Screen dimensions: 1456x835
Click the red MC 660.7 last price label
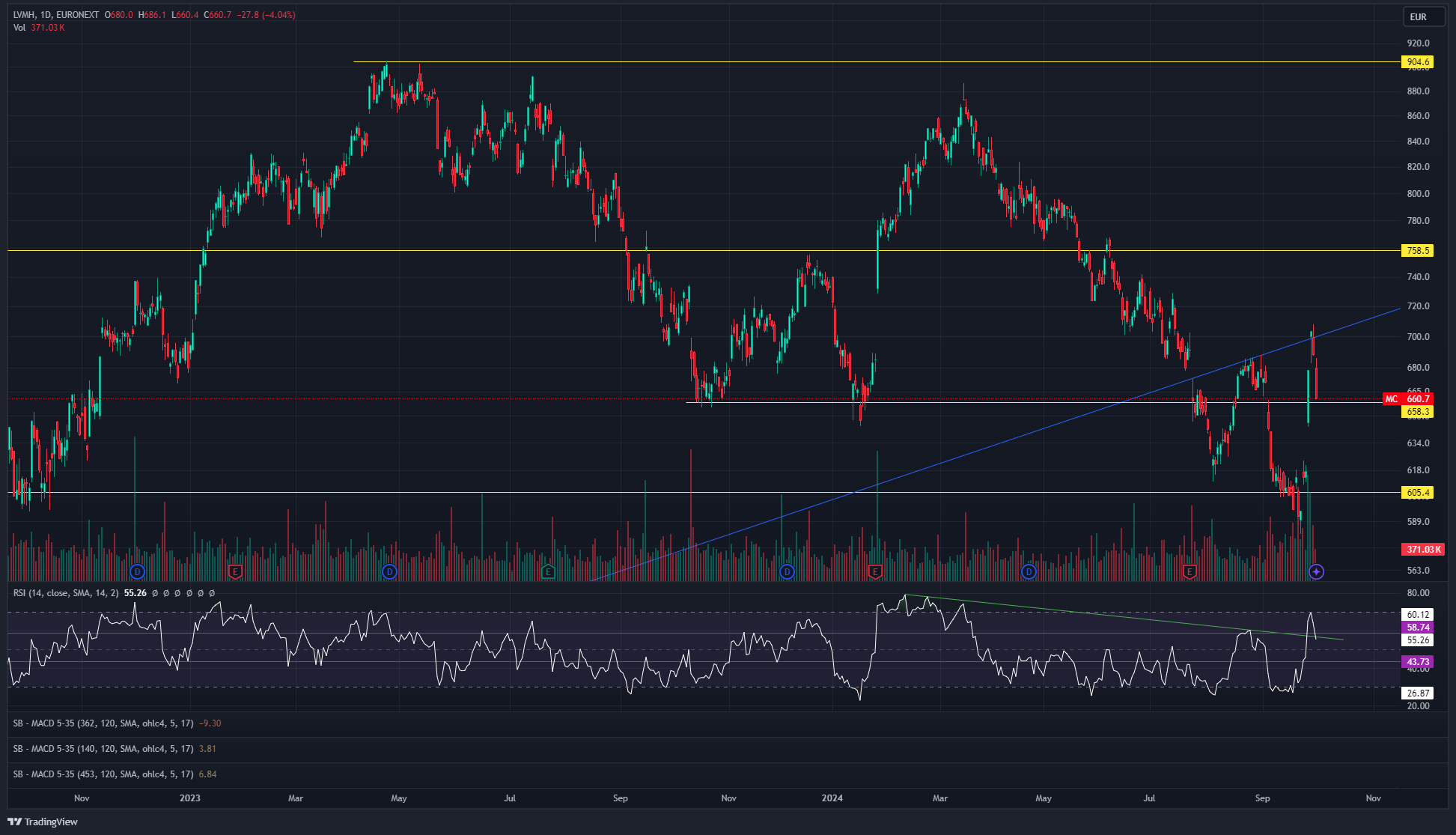(x=1407, y=399)
